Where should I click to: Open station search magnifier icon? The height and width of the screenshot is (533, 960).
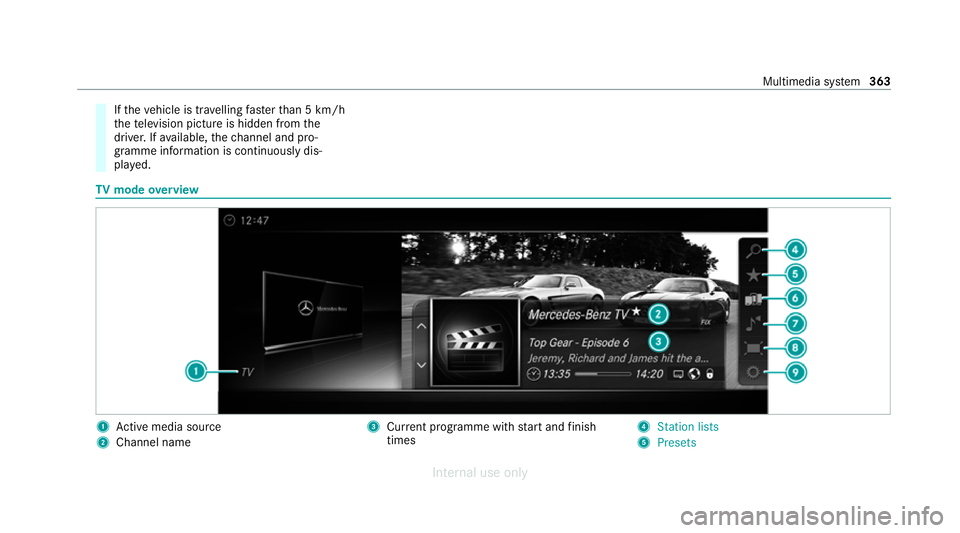(754, 250)
